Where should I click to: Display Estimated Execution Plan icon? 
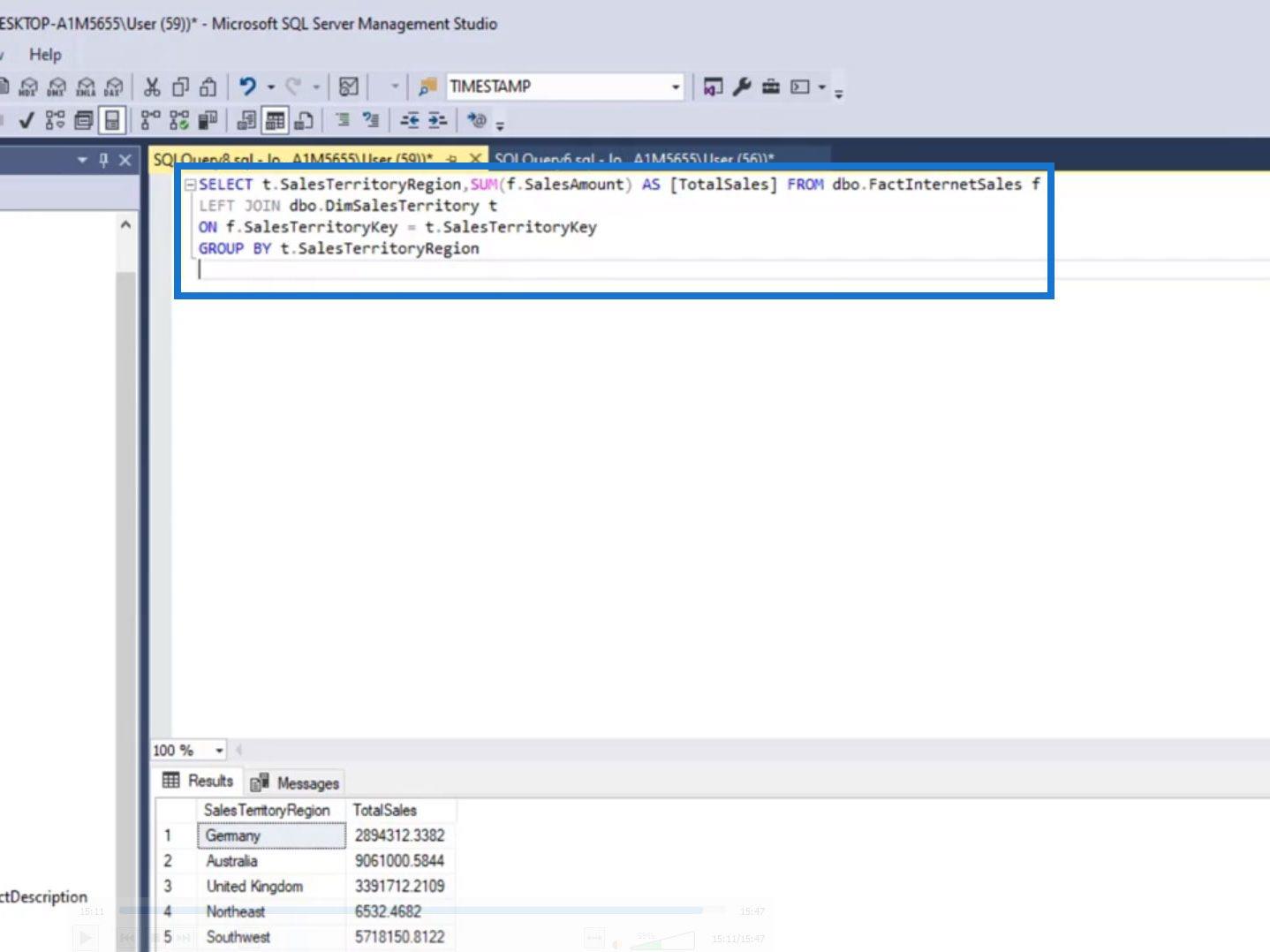click(x=55, y=120)
